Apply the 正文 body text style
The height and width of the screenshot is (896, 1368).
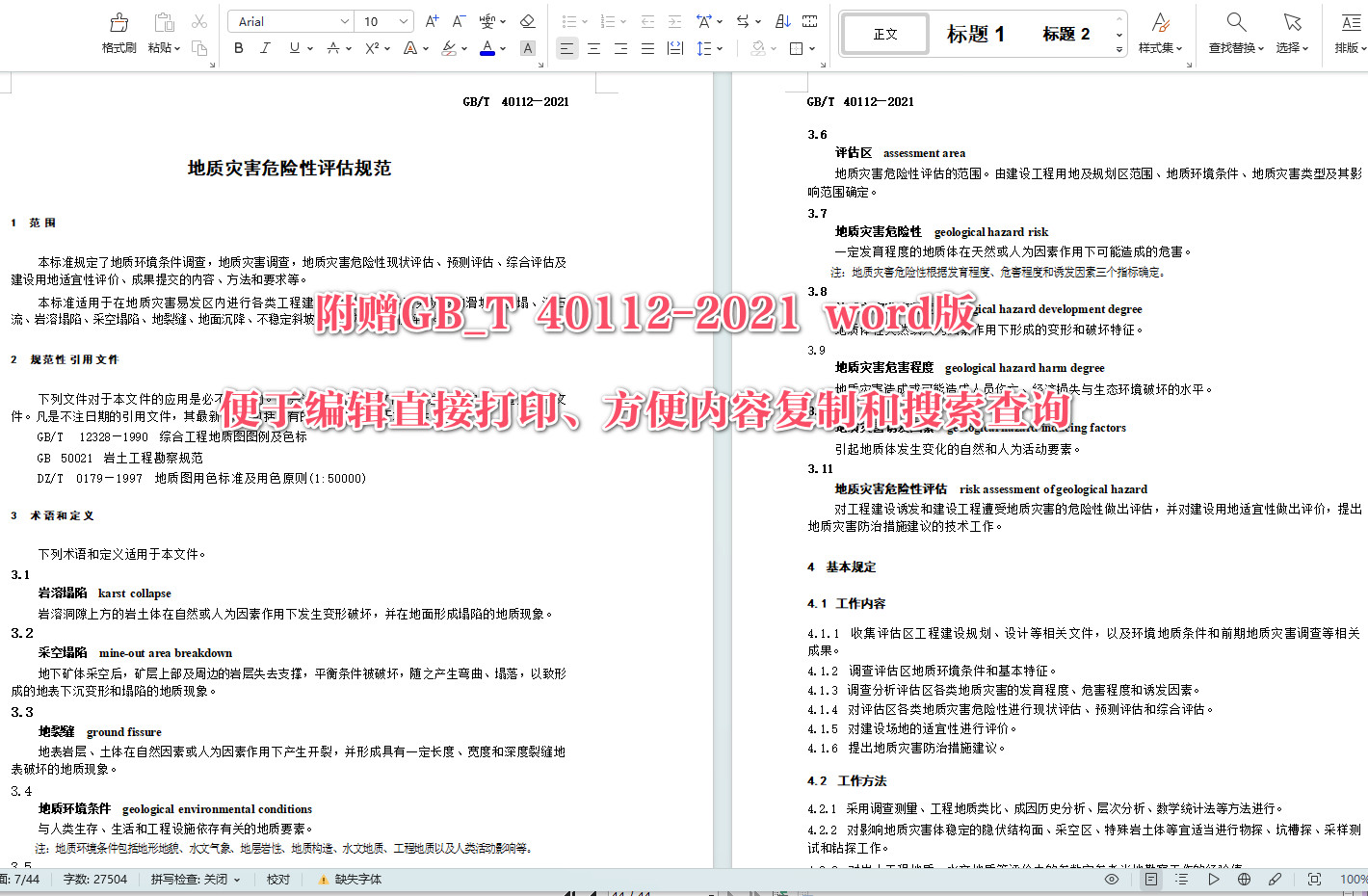[883, 33]
